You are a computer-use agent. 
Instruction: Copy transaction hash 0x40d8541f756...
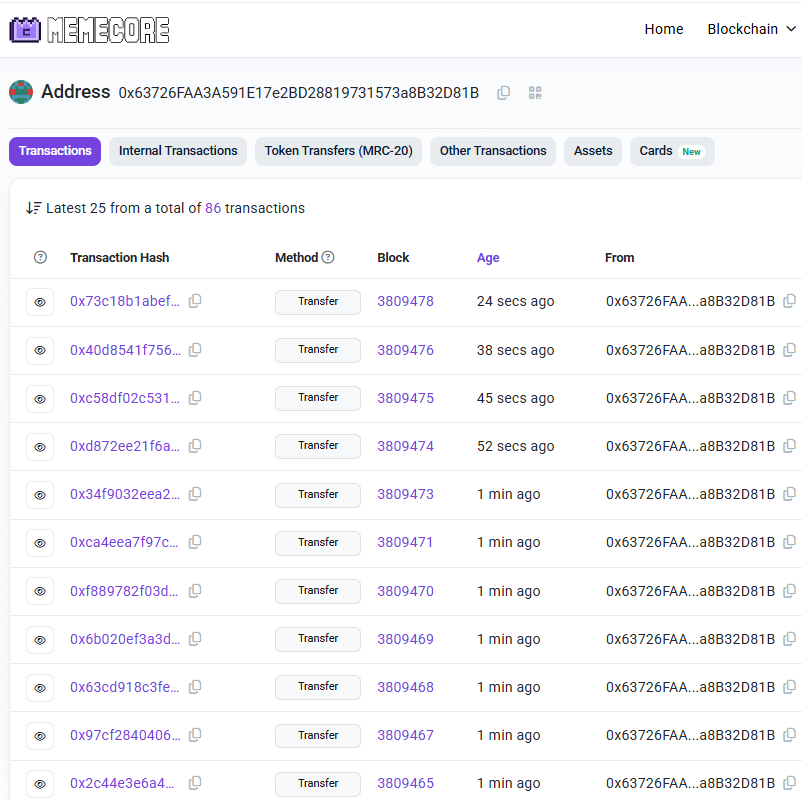pos(195,349)
